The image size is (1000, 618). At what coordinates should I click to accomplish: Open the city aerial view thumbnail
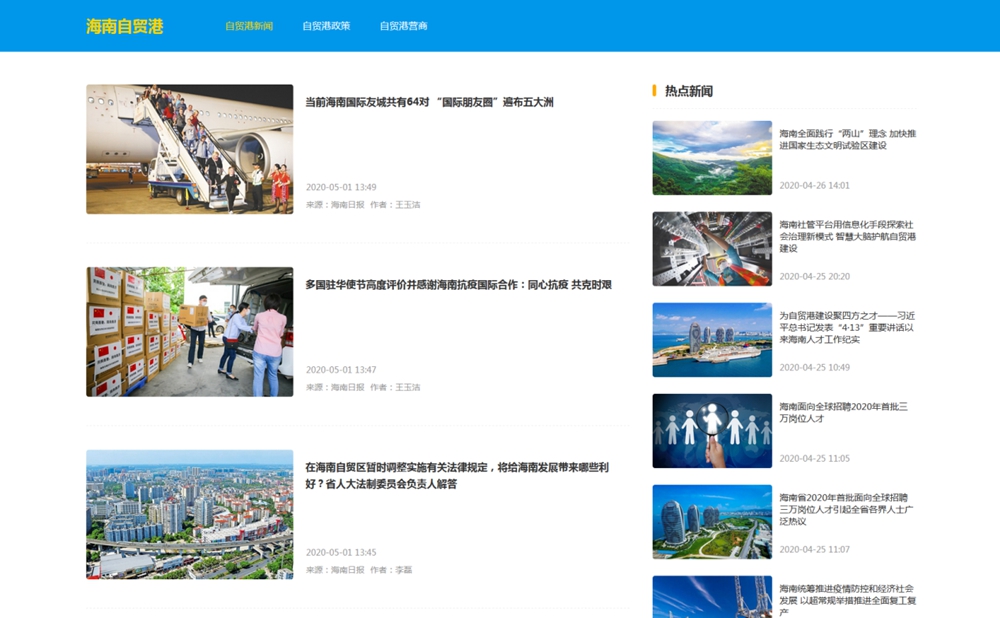pyautogui.click(x=189, y=515)
